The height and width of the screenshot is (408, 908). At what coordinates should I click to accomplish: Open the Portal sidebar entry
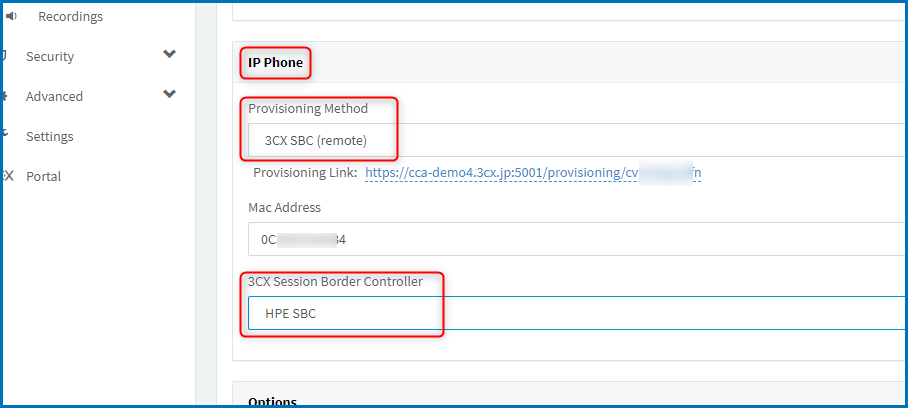[x=43, y=177]
